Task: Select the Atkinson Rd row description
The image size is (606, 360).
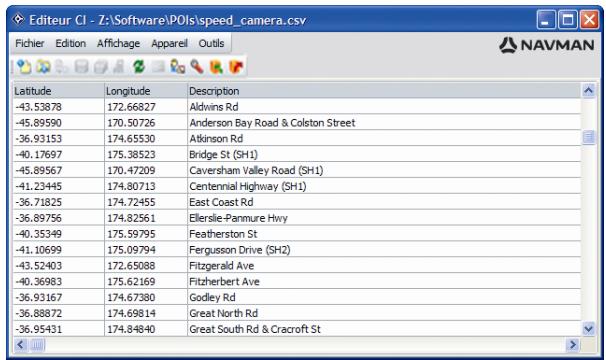Action: [x=384, y=138]
